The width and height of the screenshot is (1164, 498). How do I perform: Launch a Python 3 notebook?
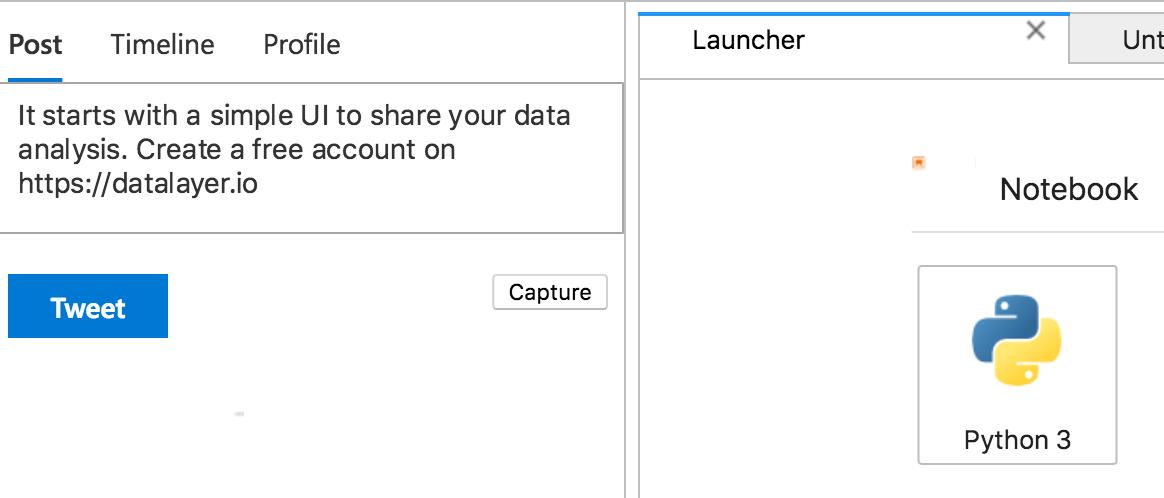point(1017,365)
